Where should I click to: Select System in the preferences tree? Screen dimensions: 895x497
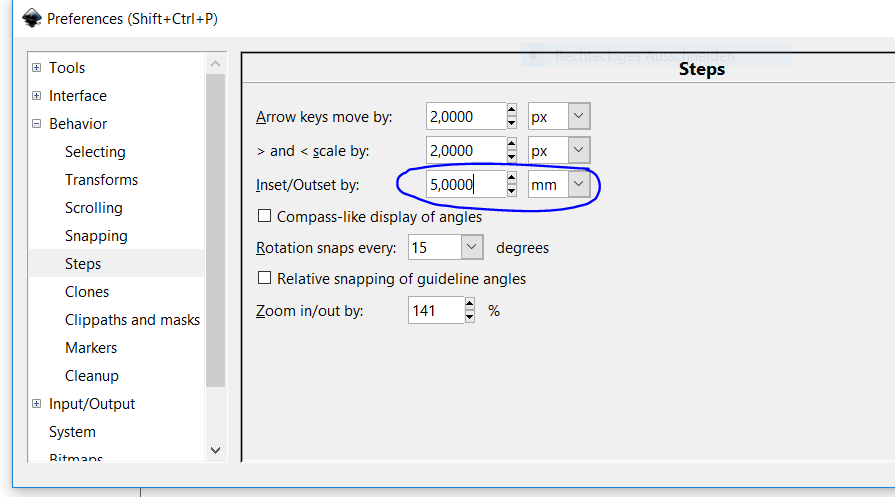[72, 431]
